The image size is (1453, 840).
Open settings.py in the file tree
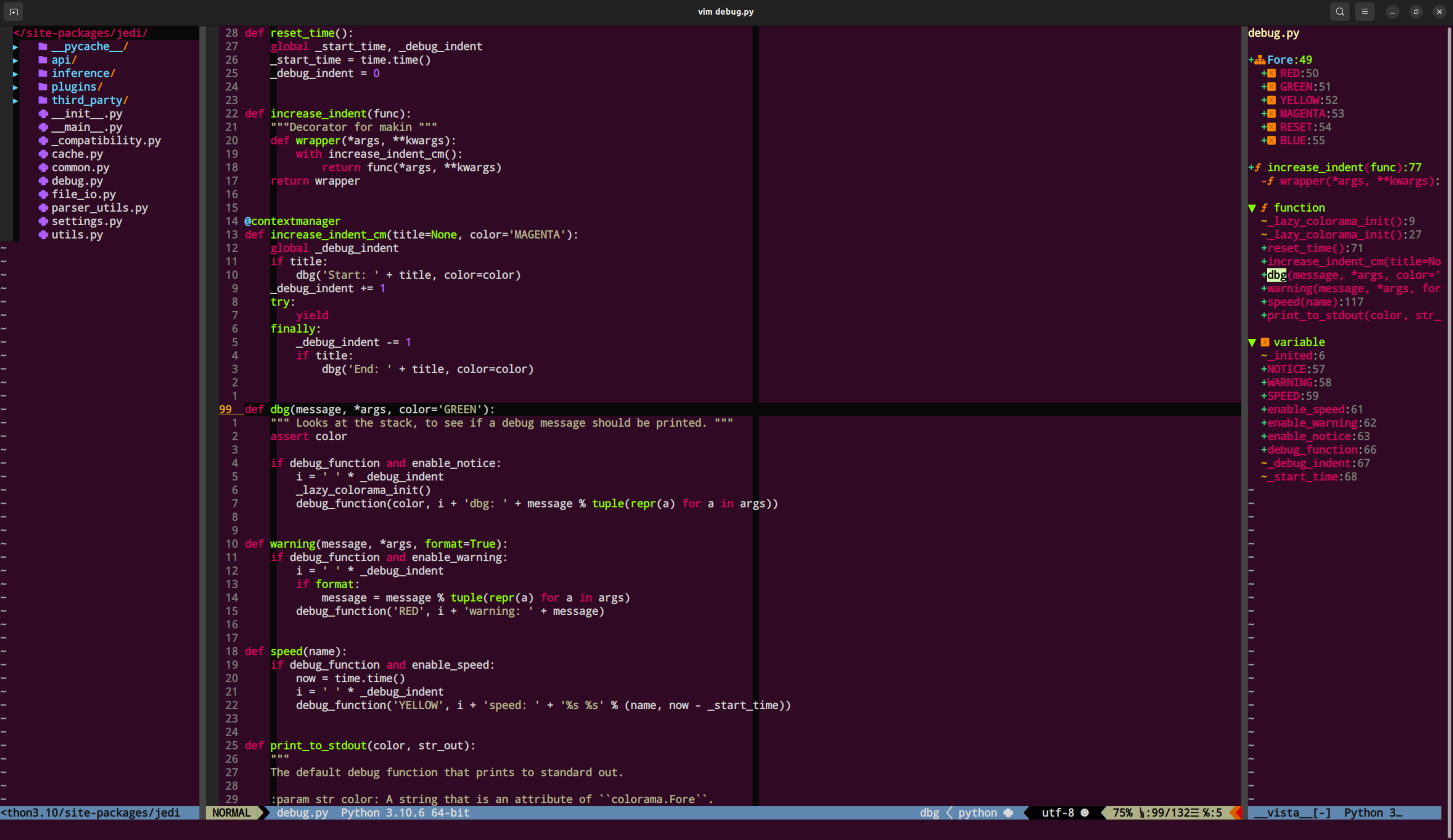point(87,221)
